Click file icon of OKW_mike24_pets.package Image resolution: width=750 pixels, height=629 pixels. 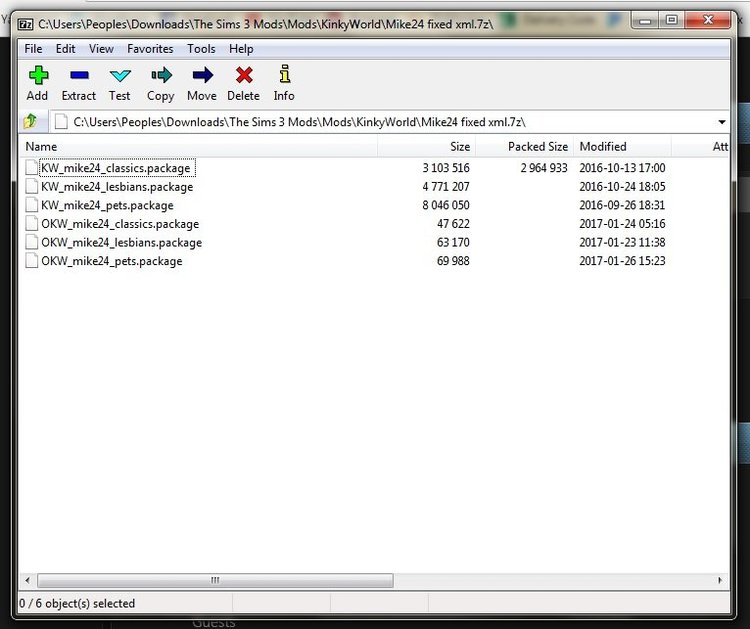(32, 261)
